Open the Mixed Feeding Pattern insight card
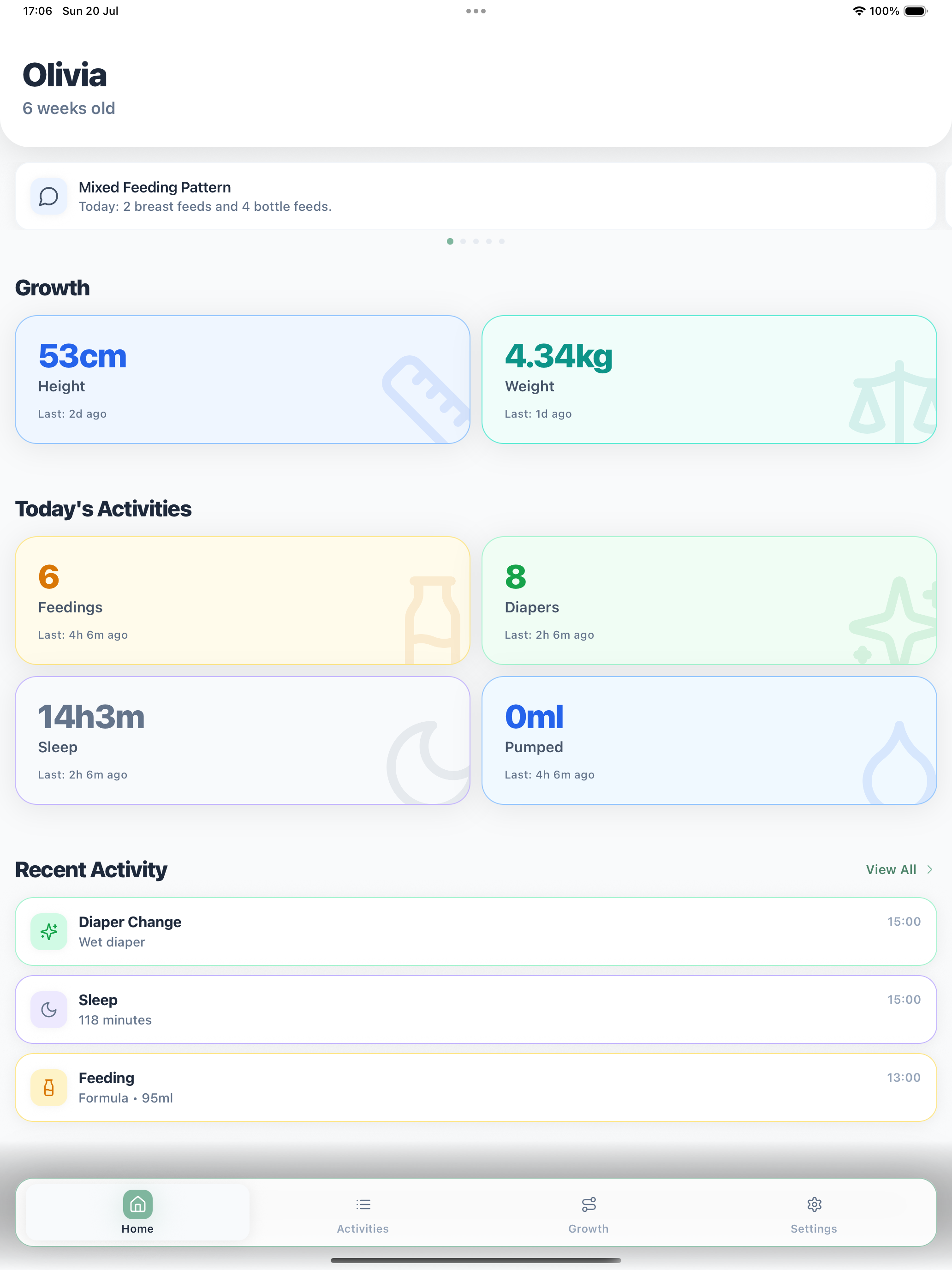 [476, 196]
